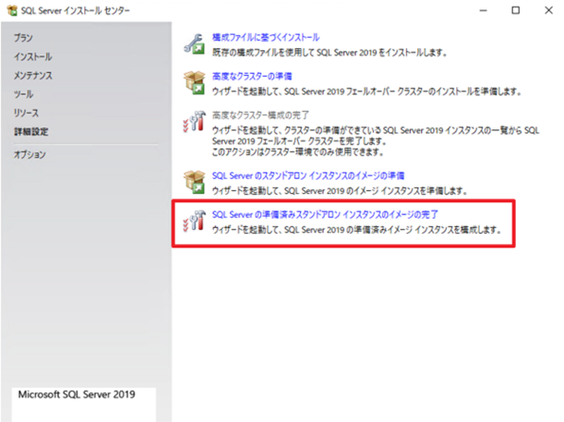Click the box icon beside スタンドアロン インスタンスのイメージの準備
Viewport: 564px width, 422px height.
(194, 182)
